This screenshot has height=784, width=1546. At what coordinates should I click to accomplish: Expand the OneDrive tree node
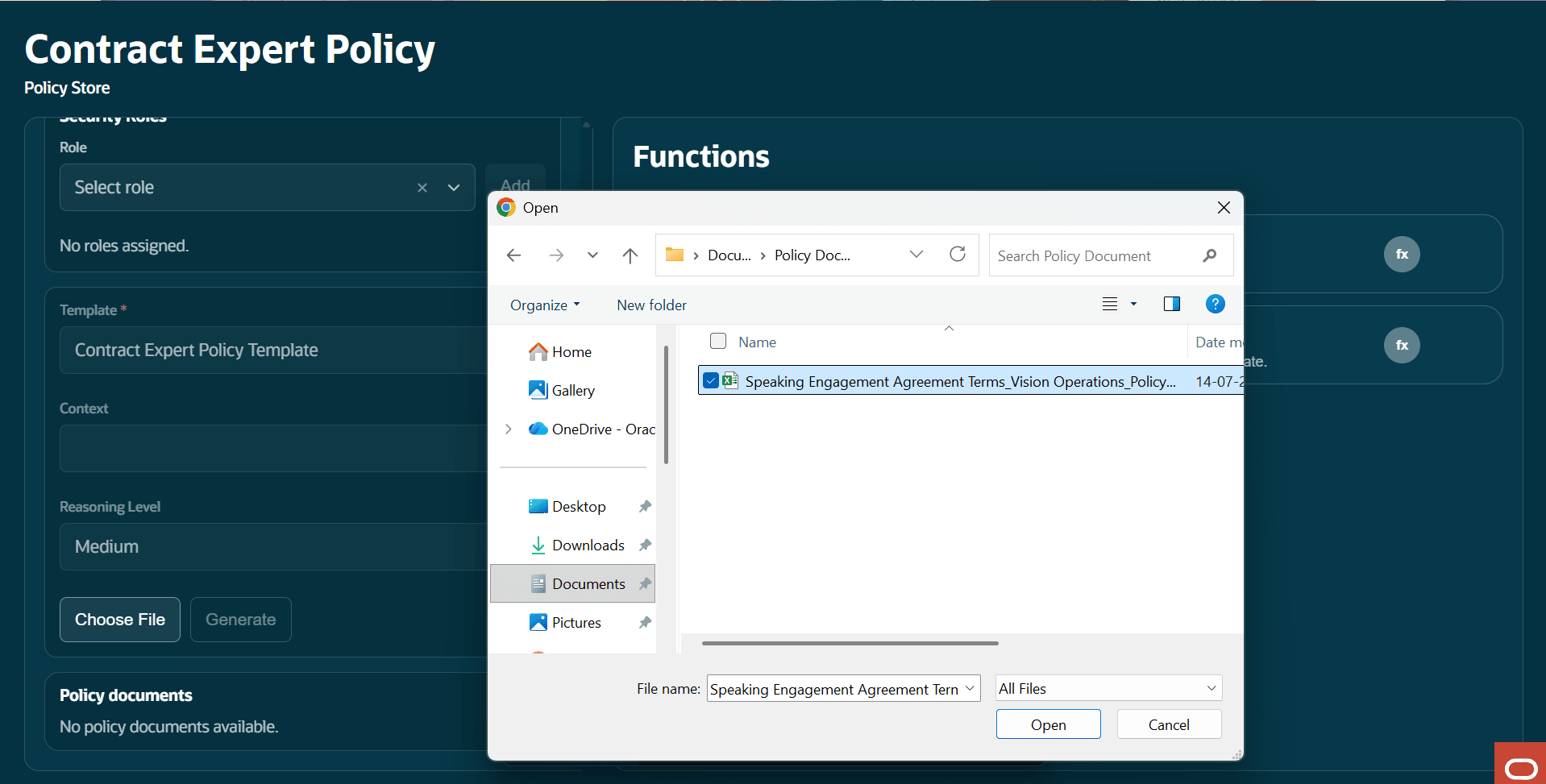pos(508,429)
